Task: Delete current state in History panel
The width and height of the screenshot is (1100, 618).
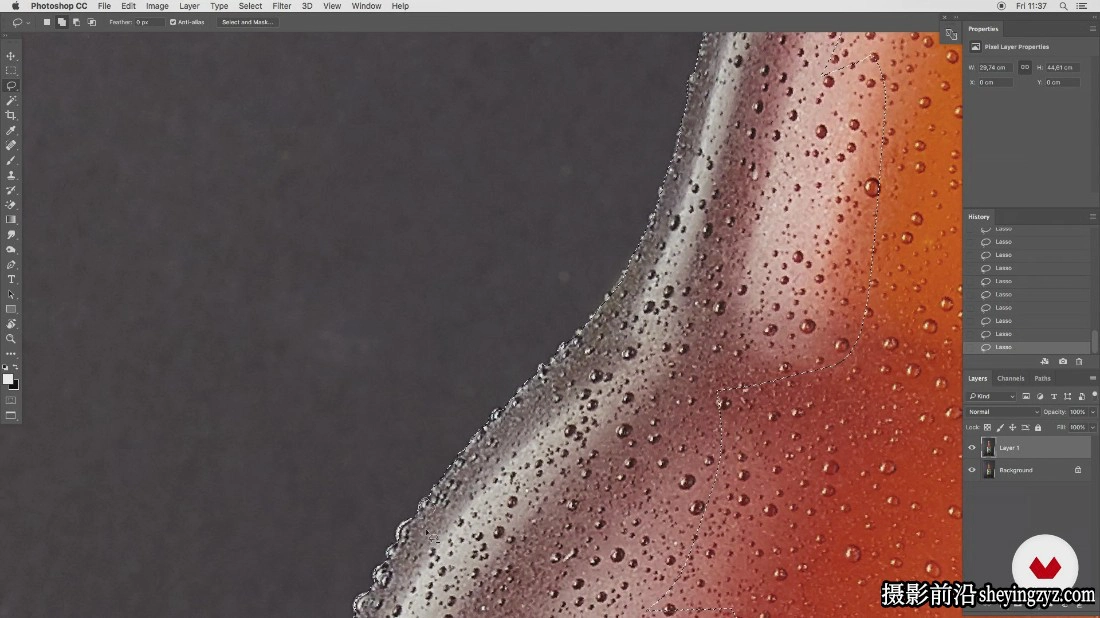Action: [x=1079, y=361]
